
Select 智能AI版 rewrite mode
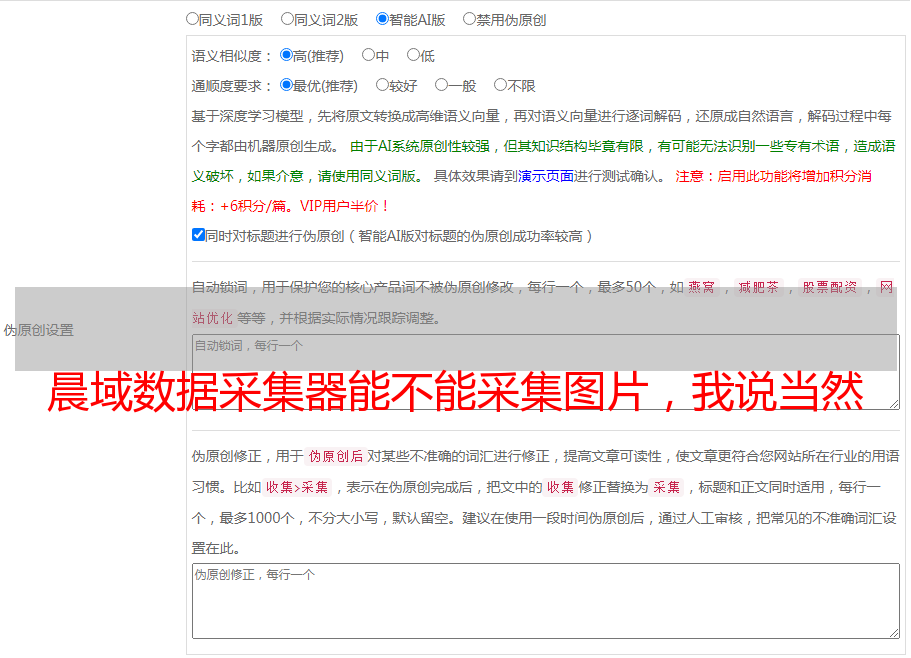click(382, 19)
